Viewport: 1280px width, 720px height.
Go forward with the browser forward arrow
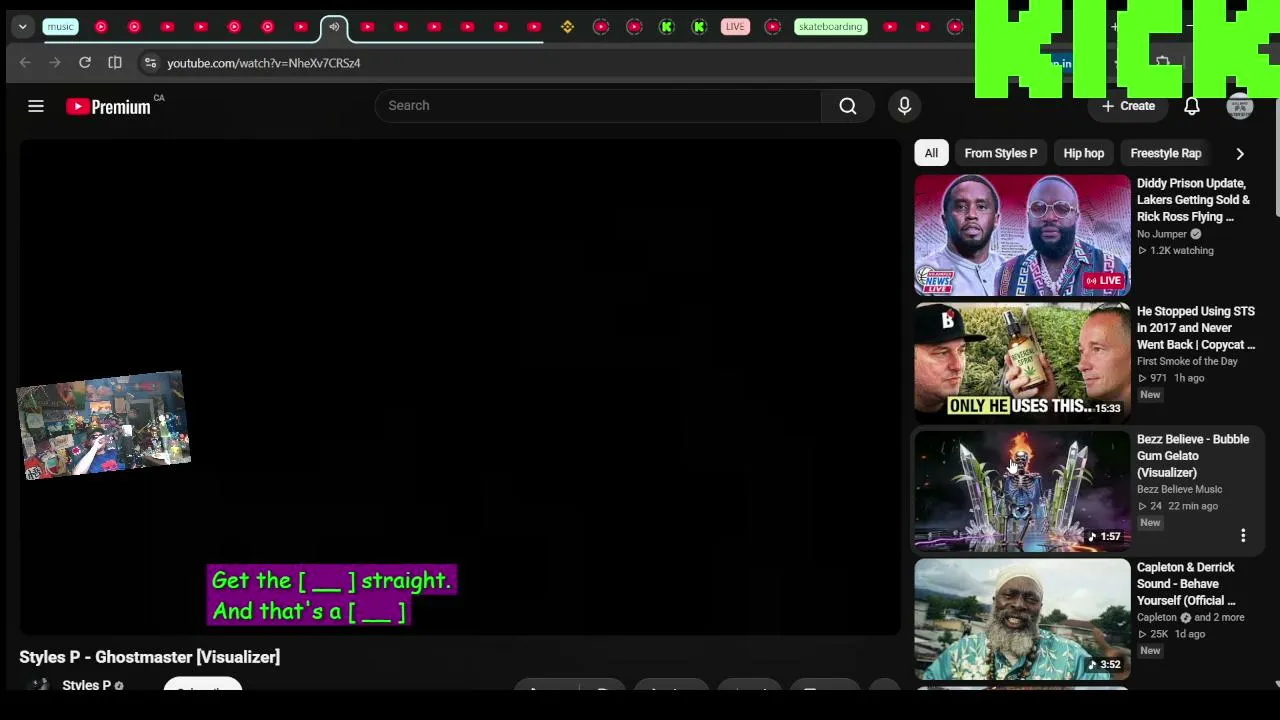pyautogui.click(x=55, y=63)
